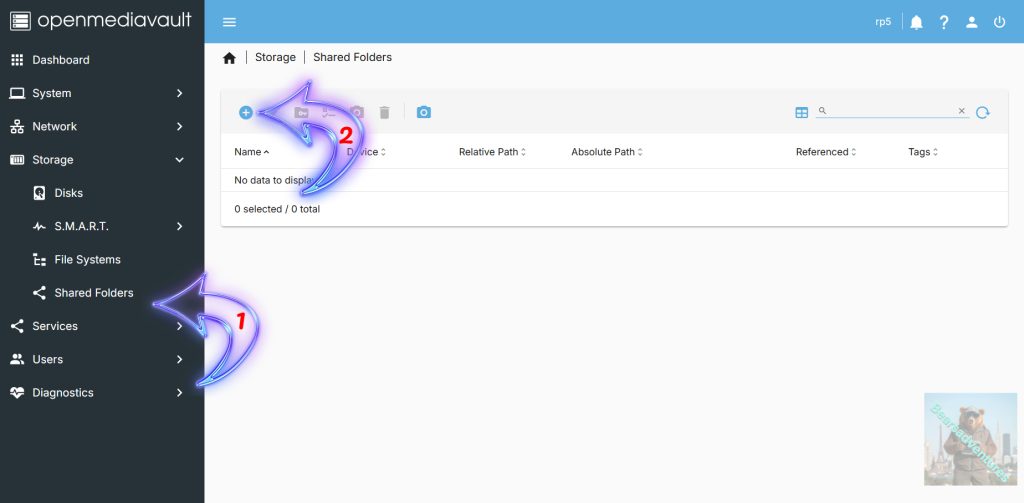Clear the search field with X
The image size is (1024, 503).
click(x=962, y=111)
